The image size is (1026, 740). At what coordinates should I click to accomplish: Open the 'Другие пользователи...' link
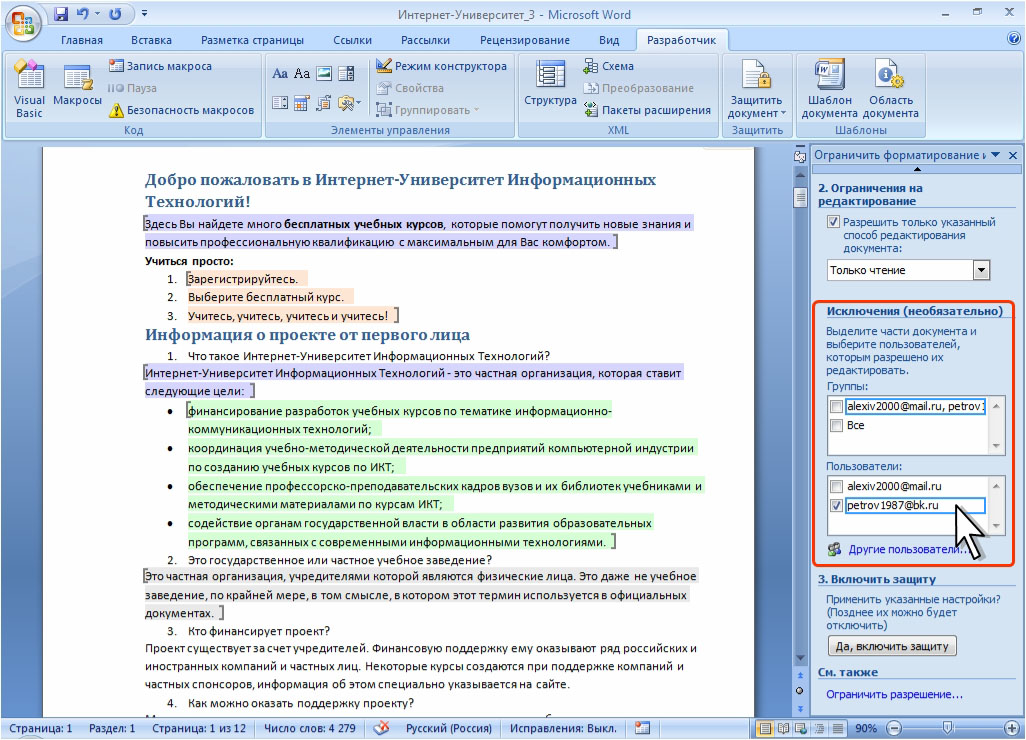tap(908, 549)
